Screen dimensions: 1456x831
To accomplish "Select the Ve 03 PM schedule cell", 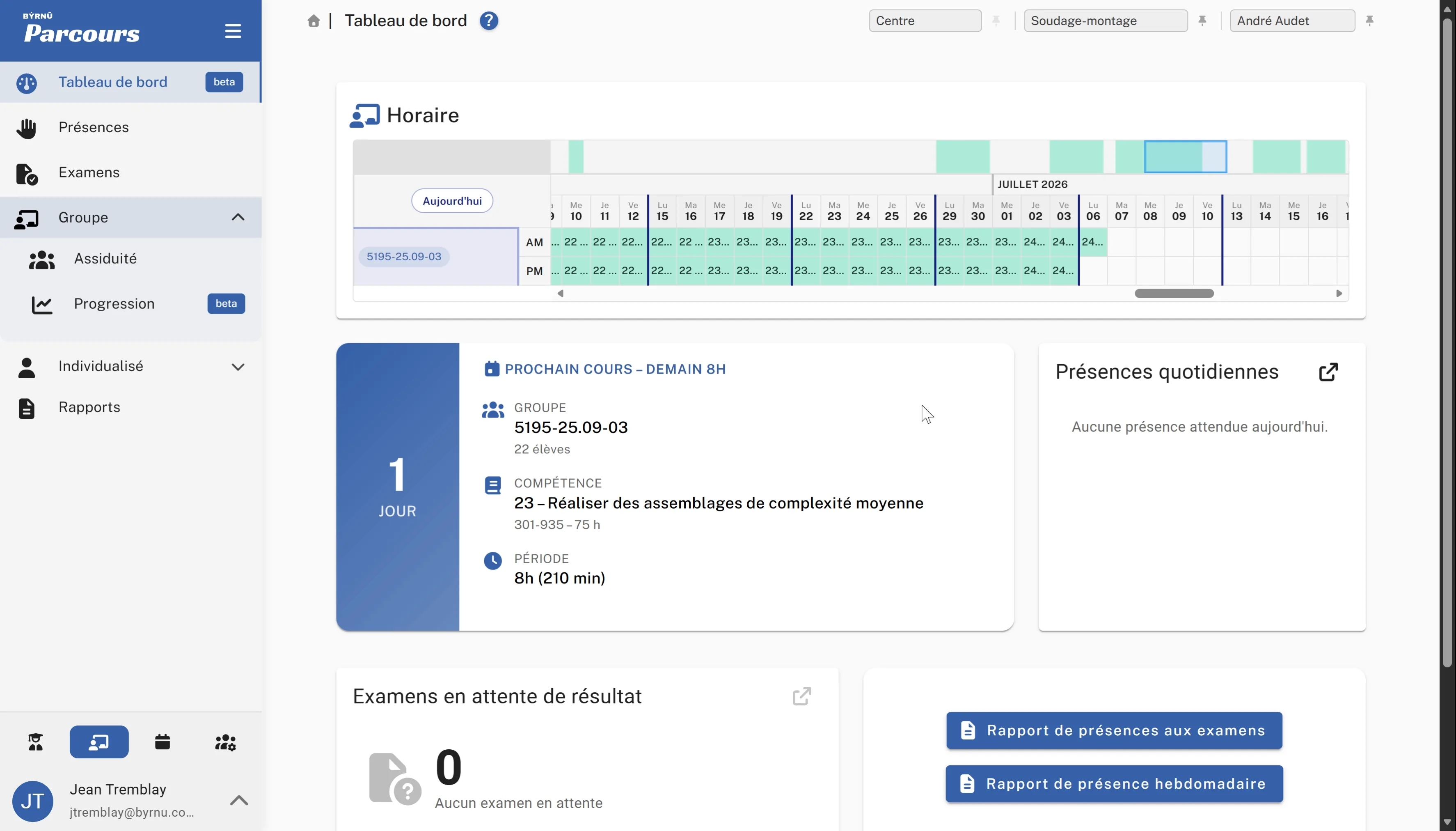I will (1064, 271).
